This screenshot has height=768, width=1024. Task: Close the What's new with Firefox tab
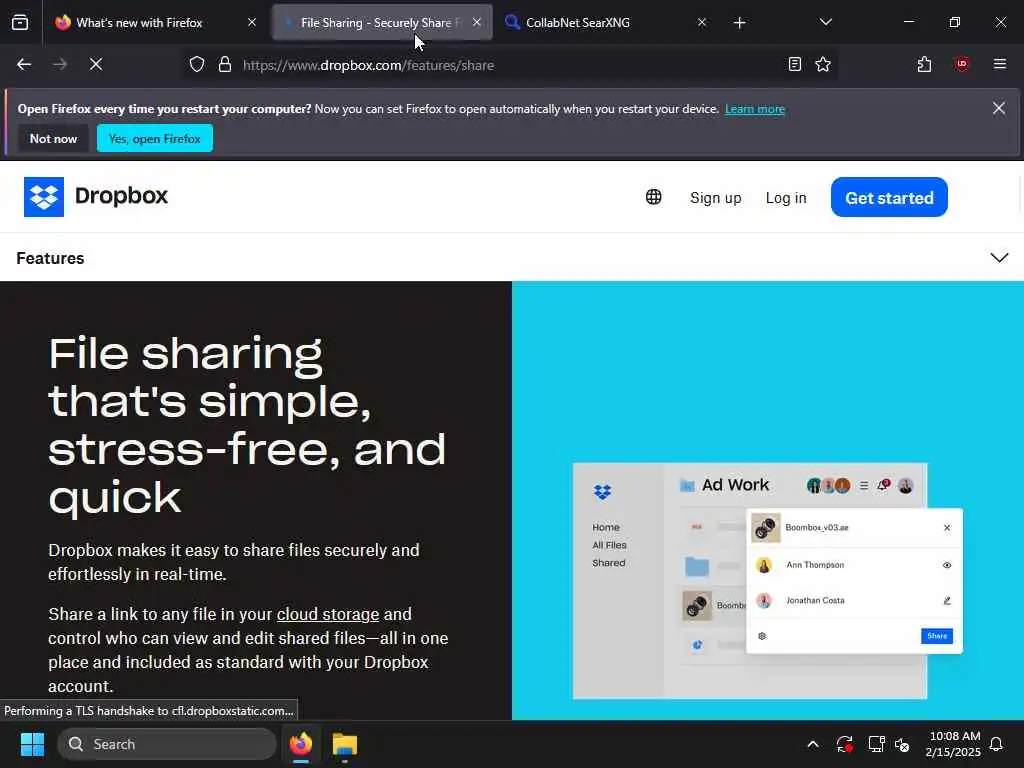click(251, 22)
